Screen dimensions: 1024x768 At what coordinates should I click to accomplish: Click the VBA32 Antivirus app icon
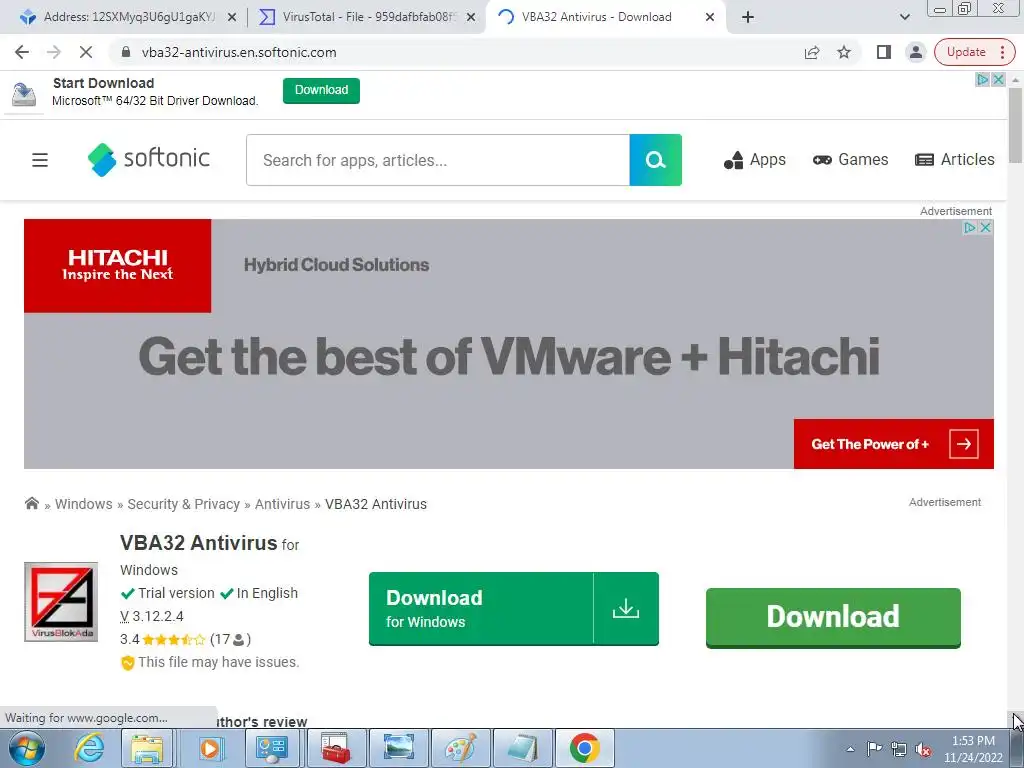click(61, 601)
